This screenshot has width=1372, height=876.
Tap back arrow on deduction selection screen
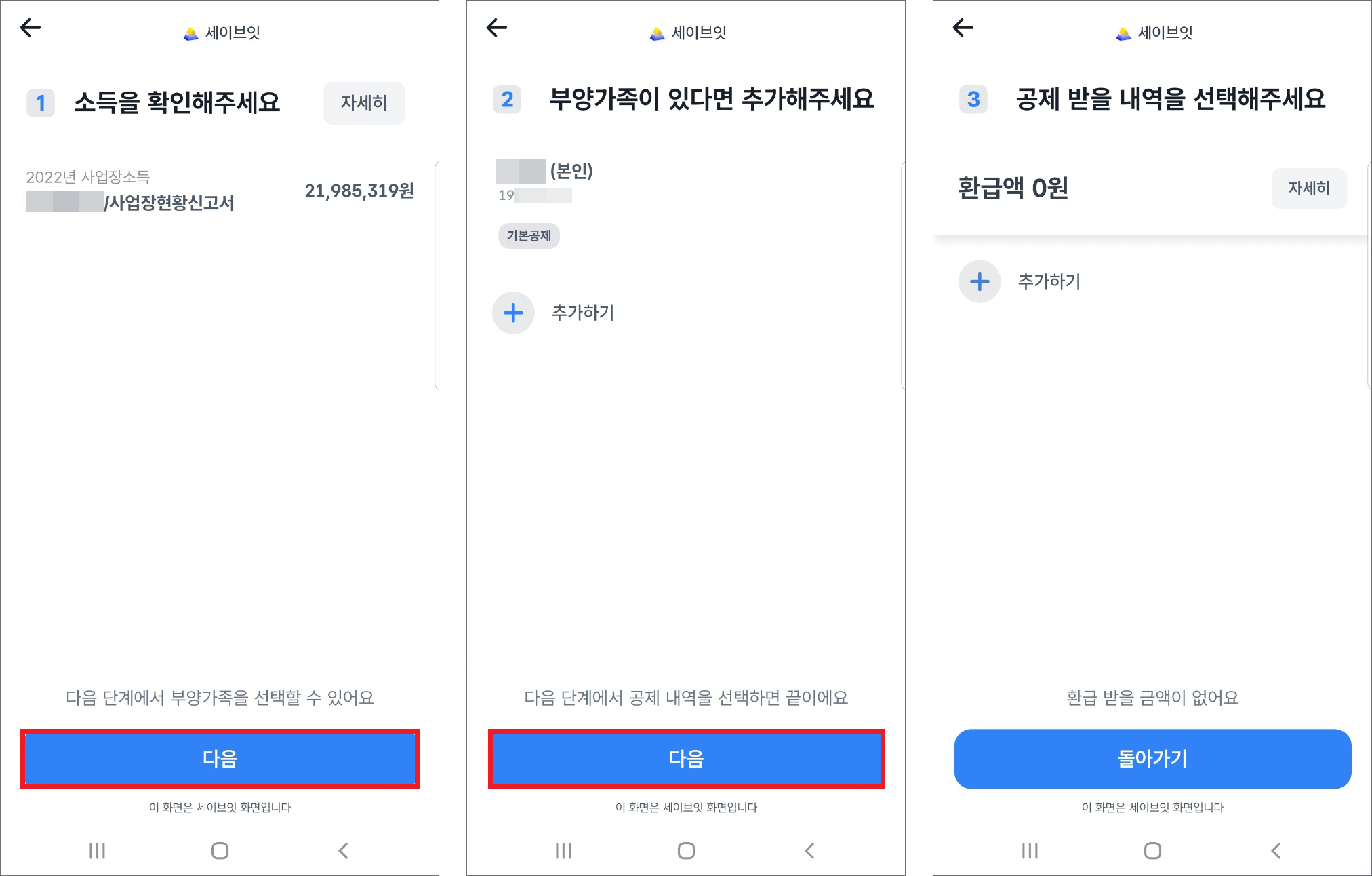pos(963,28)
